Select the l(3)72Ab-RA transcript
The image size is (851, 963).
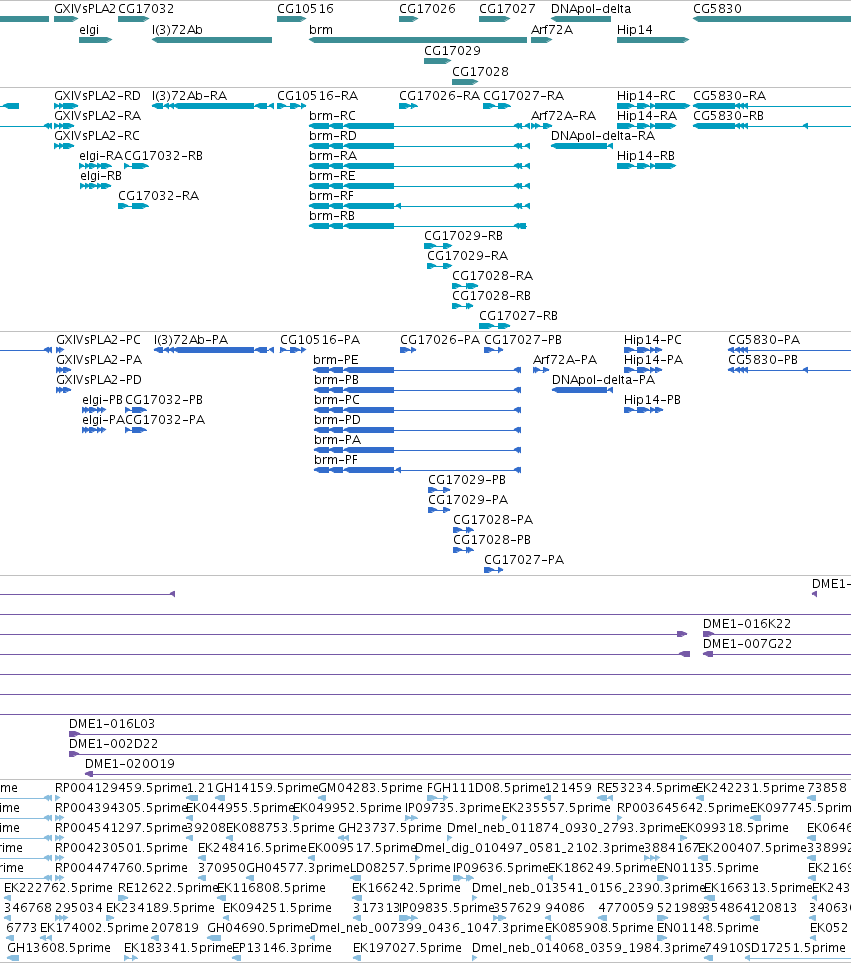pyautogui.click(x=212, y=106)
